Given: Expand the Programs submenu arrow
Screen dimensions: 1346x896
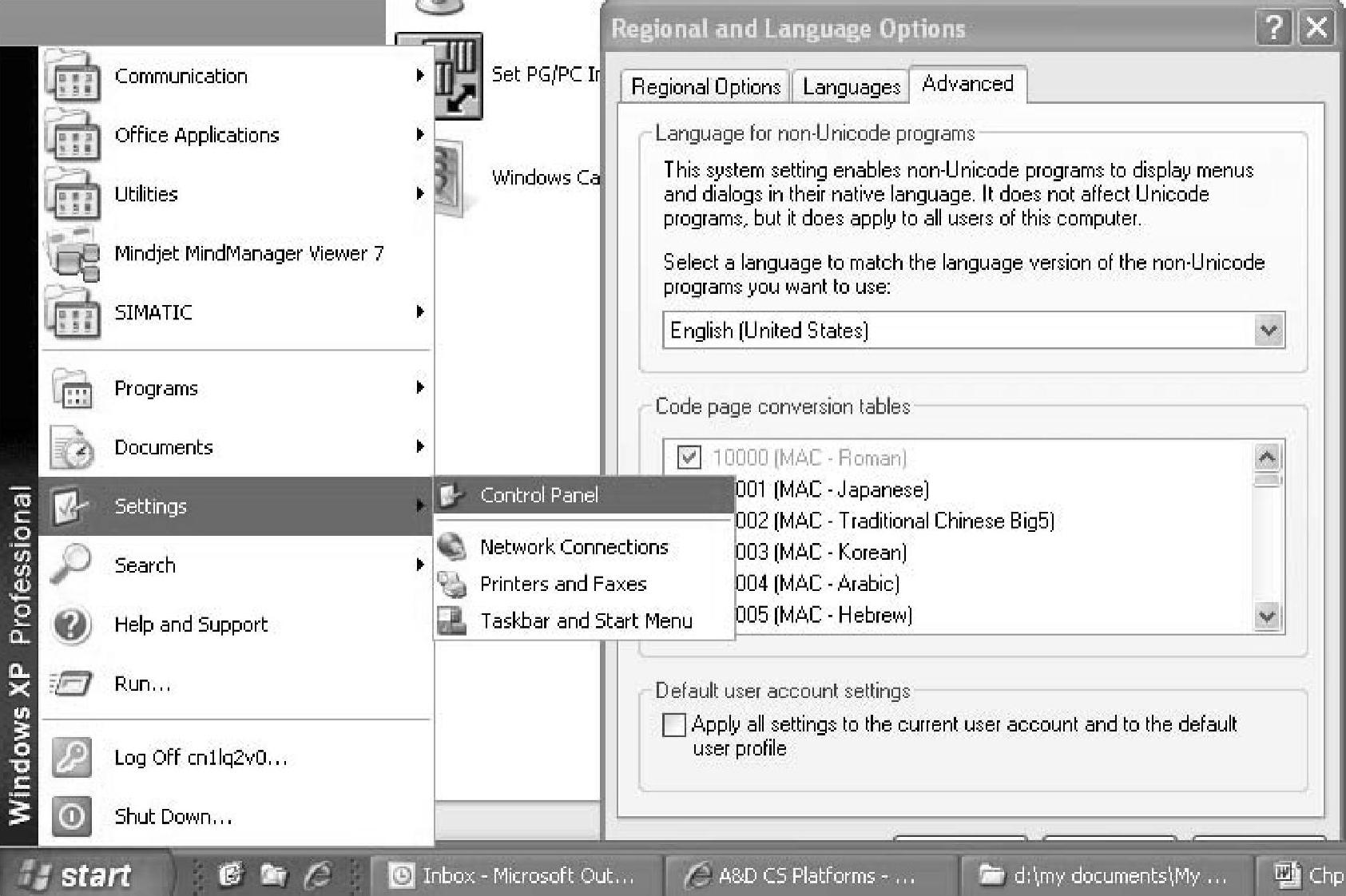Looking at the screenshot, I should 420,387.
